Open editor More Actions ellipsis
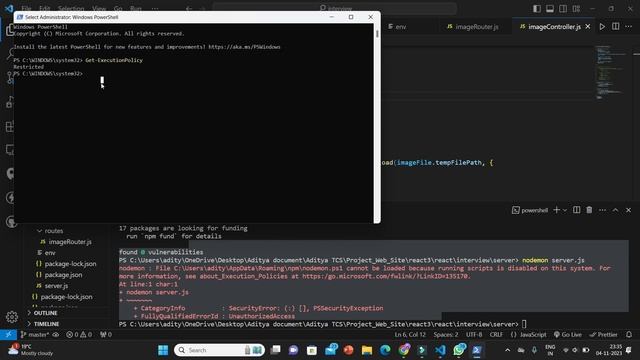The width and height of the screenshot is (640, 360). click(629, 27)
